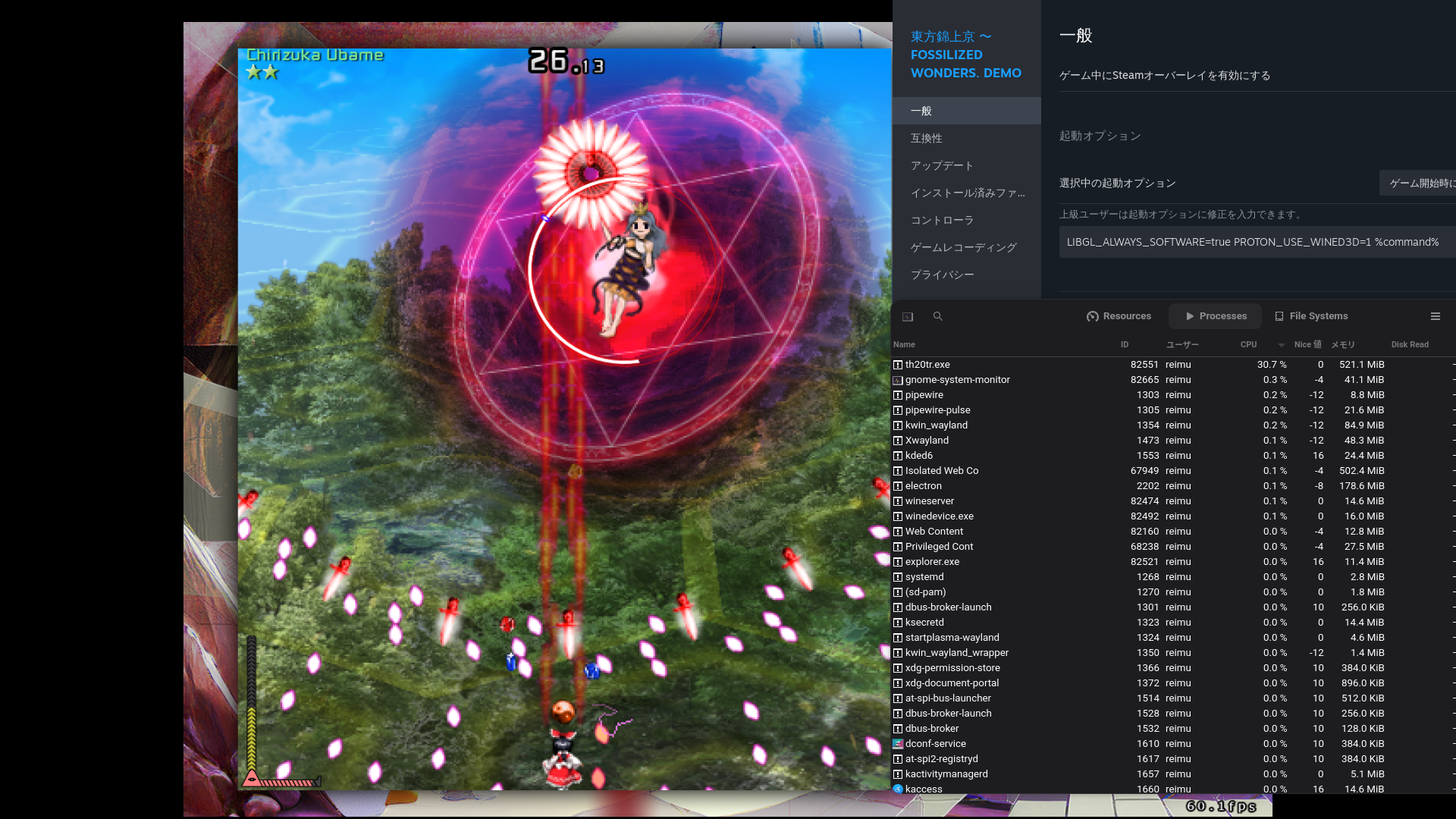Sort processes by the Nice 値 column
1456x819 pixels.
[1307, 344]
